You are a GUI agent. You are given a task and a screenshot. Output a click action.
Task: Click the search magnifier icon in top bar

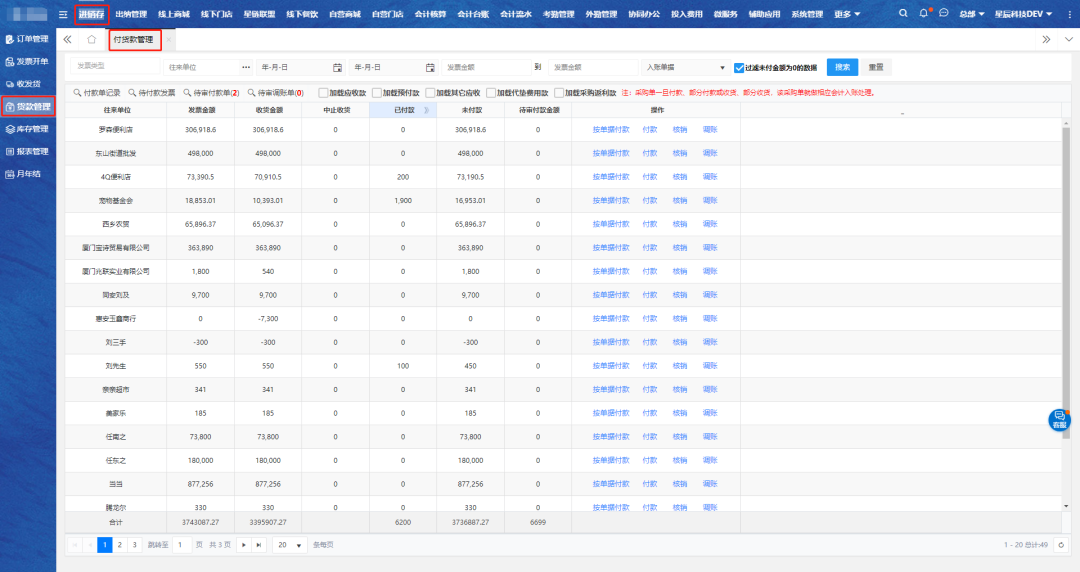point(904,14)
